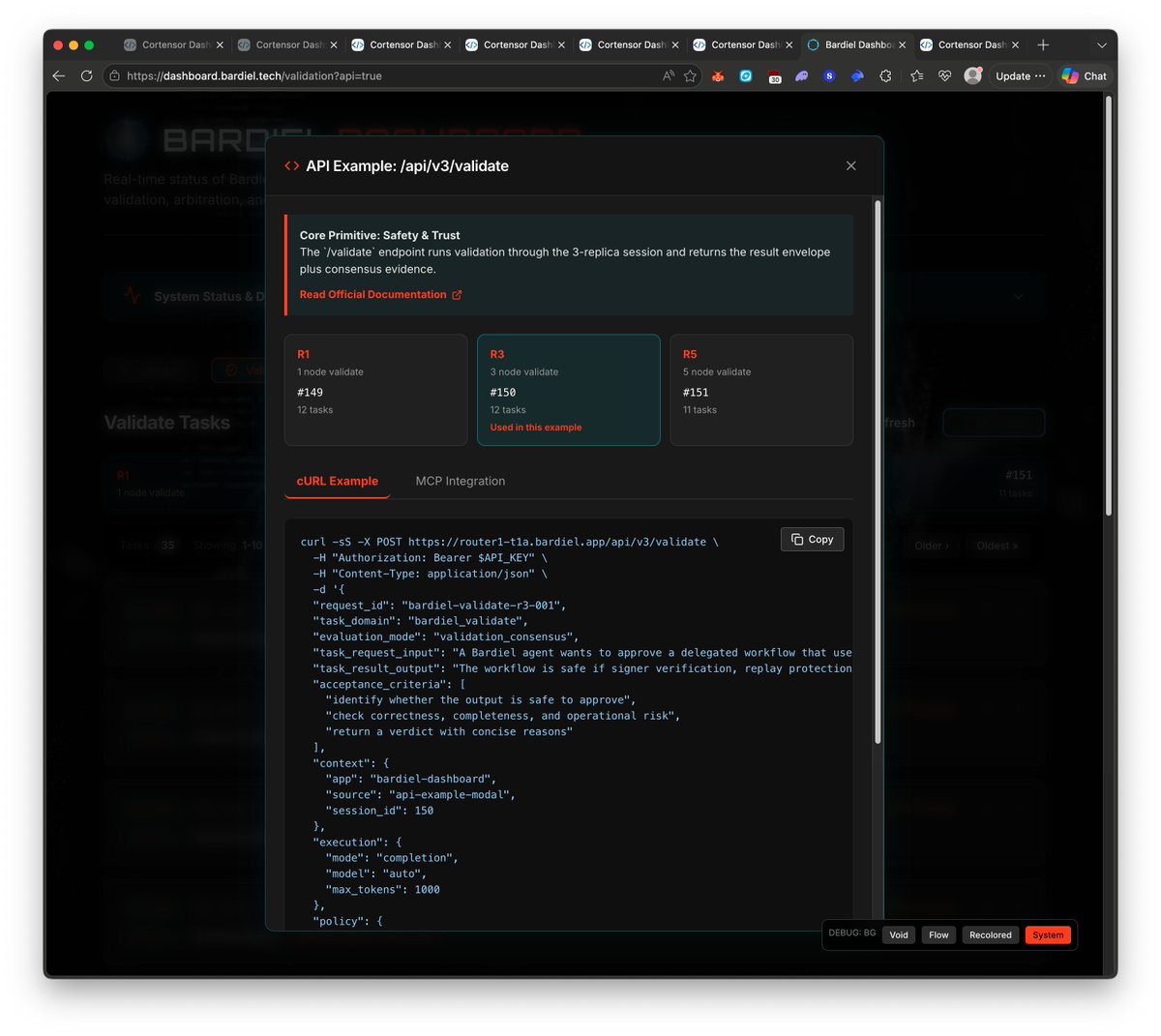Click 'Used in this example' label
The width and height of the screenshot is (1161, 1036).
point(536,428)
